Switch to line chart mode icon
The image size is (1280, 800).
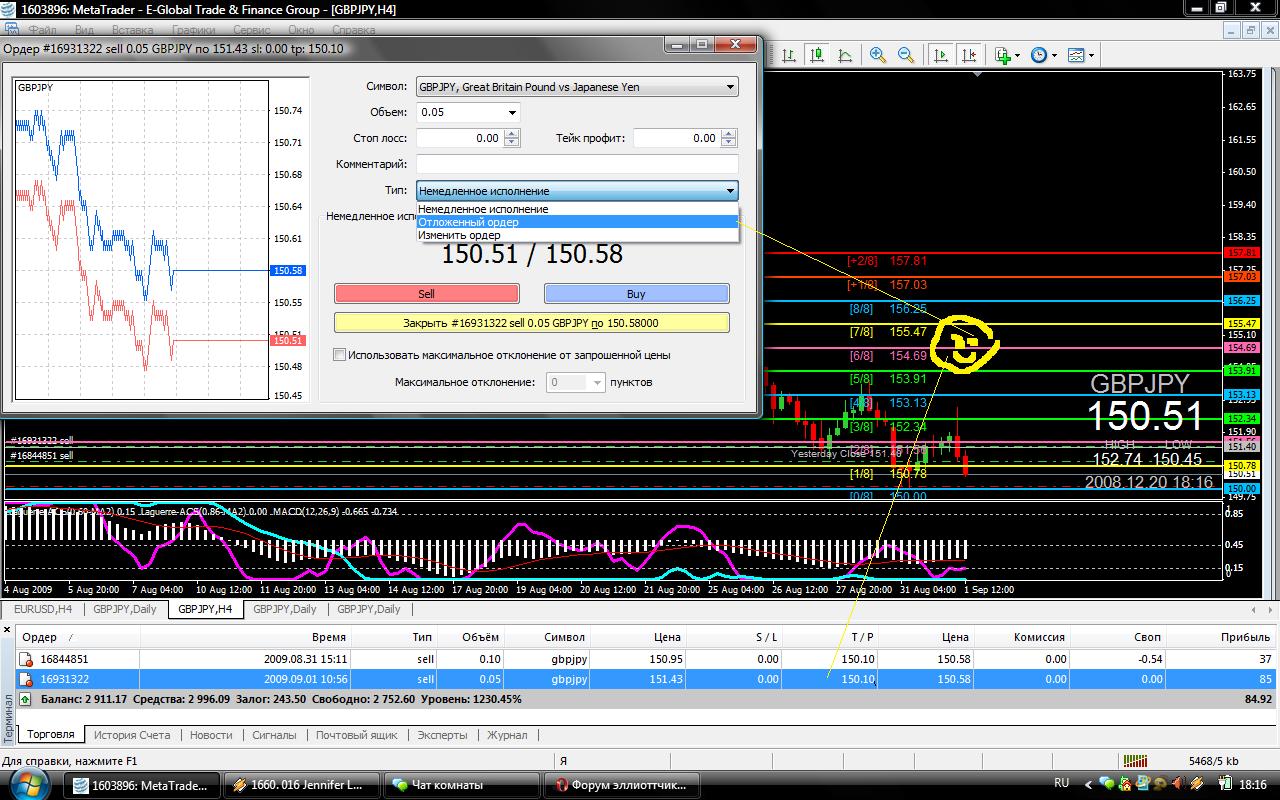pyautogui.click(x=845, y=55)
